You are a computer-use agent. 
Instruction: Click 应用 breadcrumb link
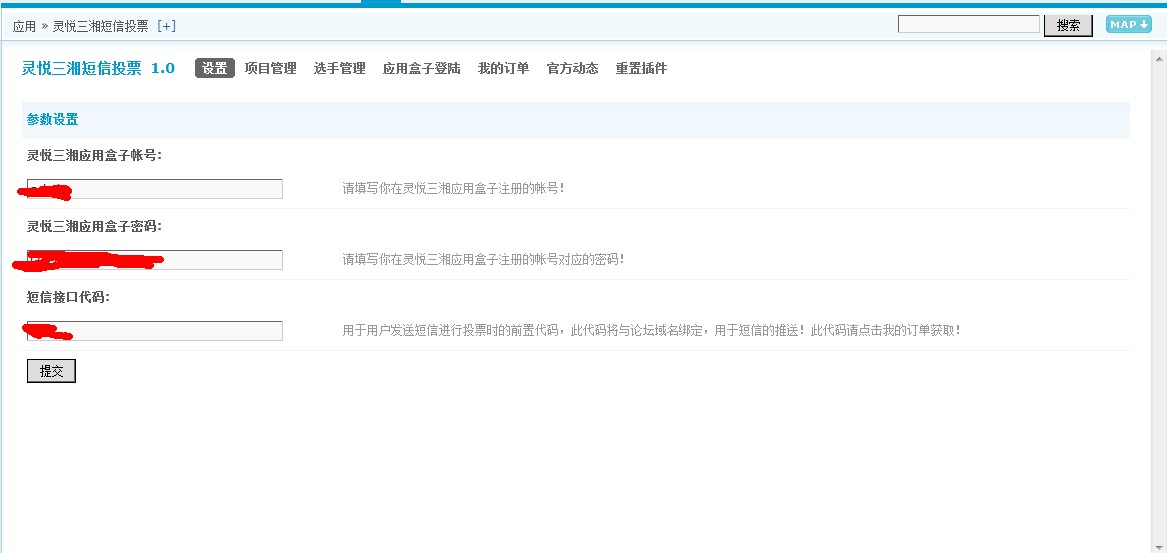coord(24,26)
